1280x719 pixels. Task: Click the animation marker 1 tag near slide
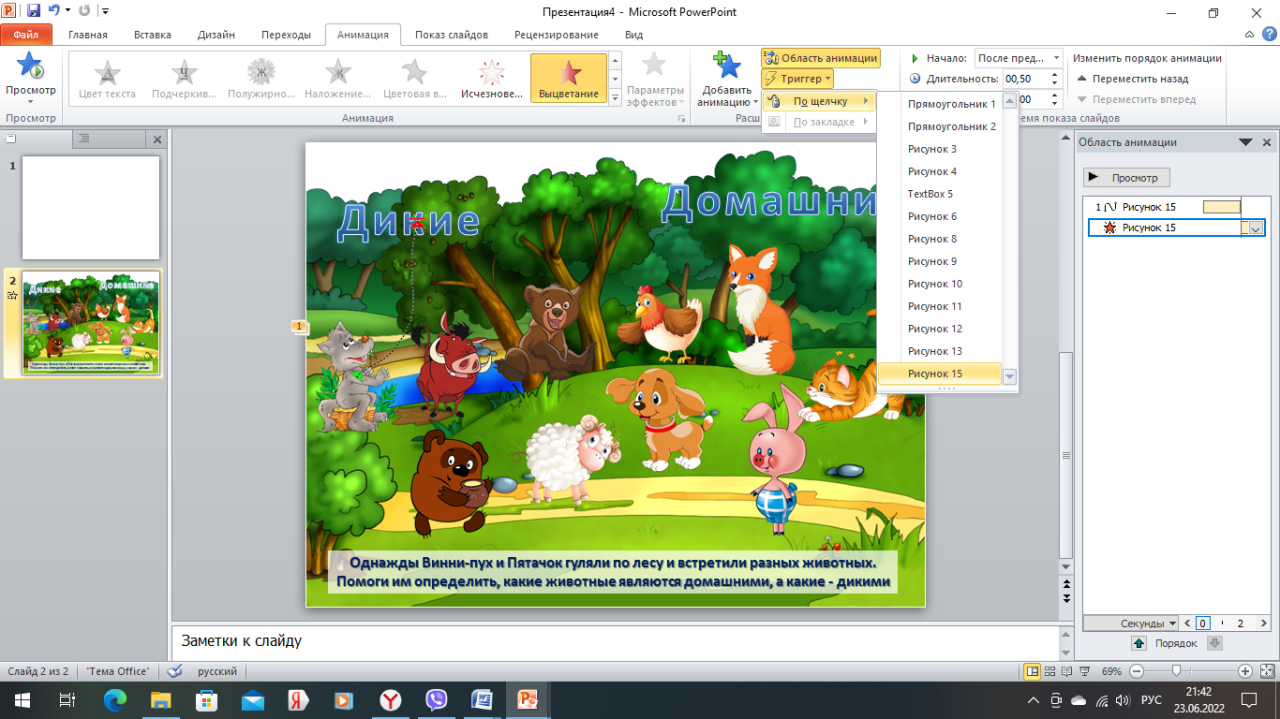coord(299,327)
